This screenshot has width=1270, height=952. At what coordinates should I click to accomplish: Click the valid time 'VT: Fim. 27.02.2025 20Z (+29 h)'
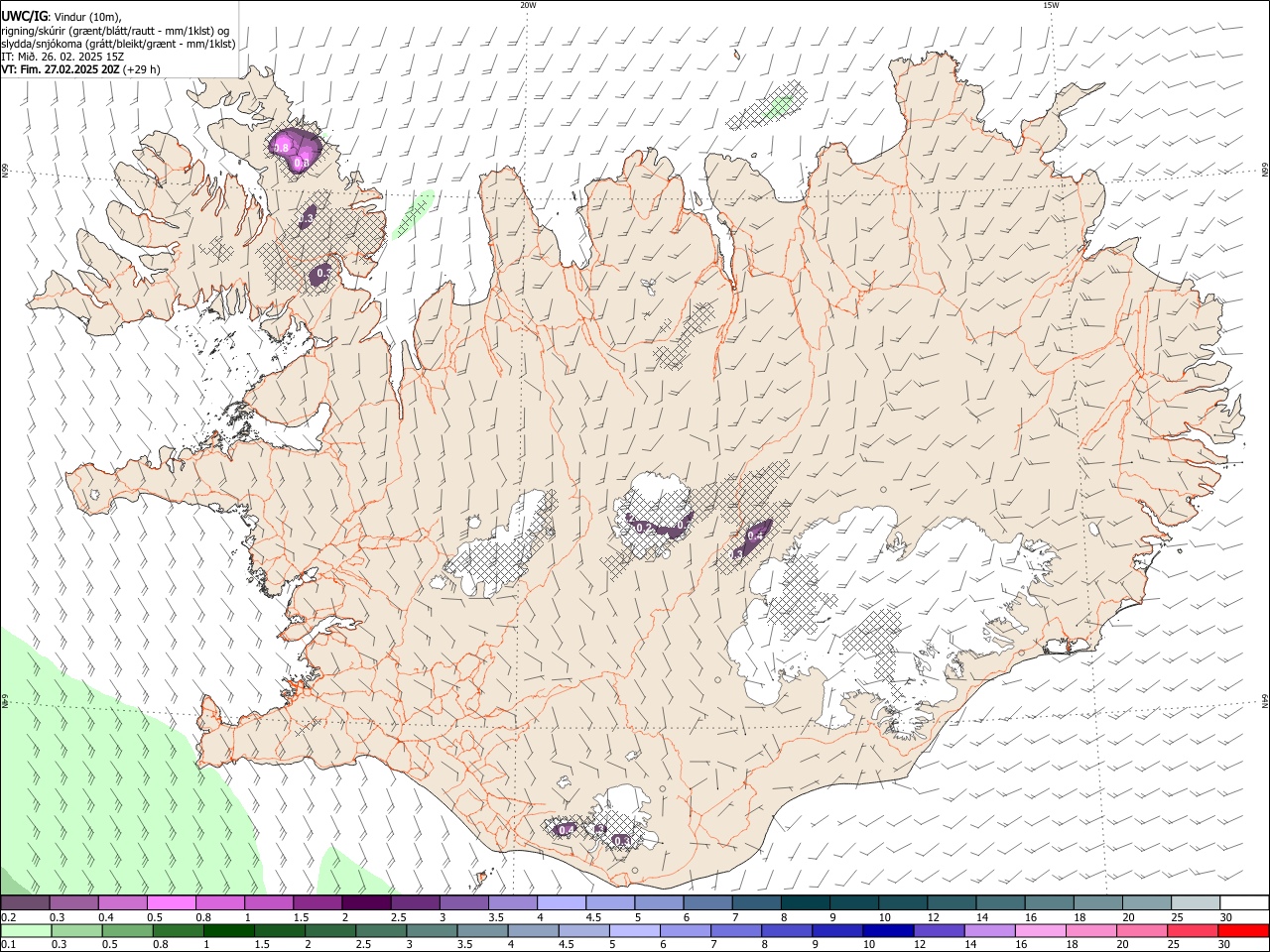pyautogui.click(x=80, y=70)
